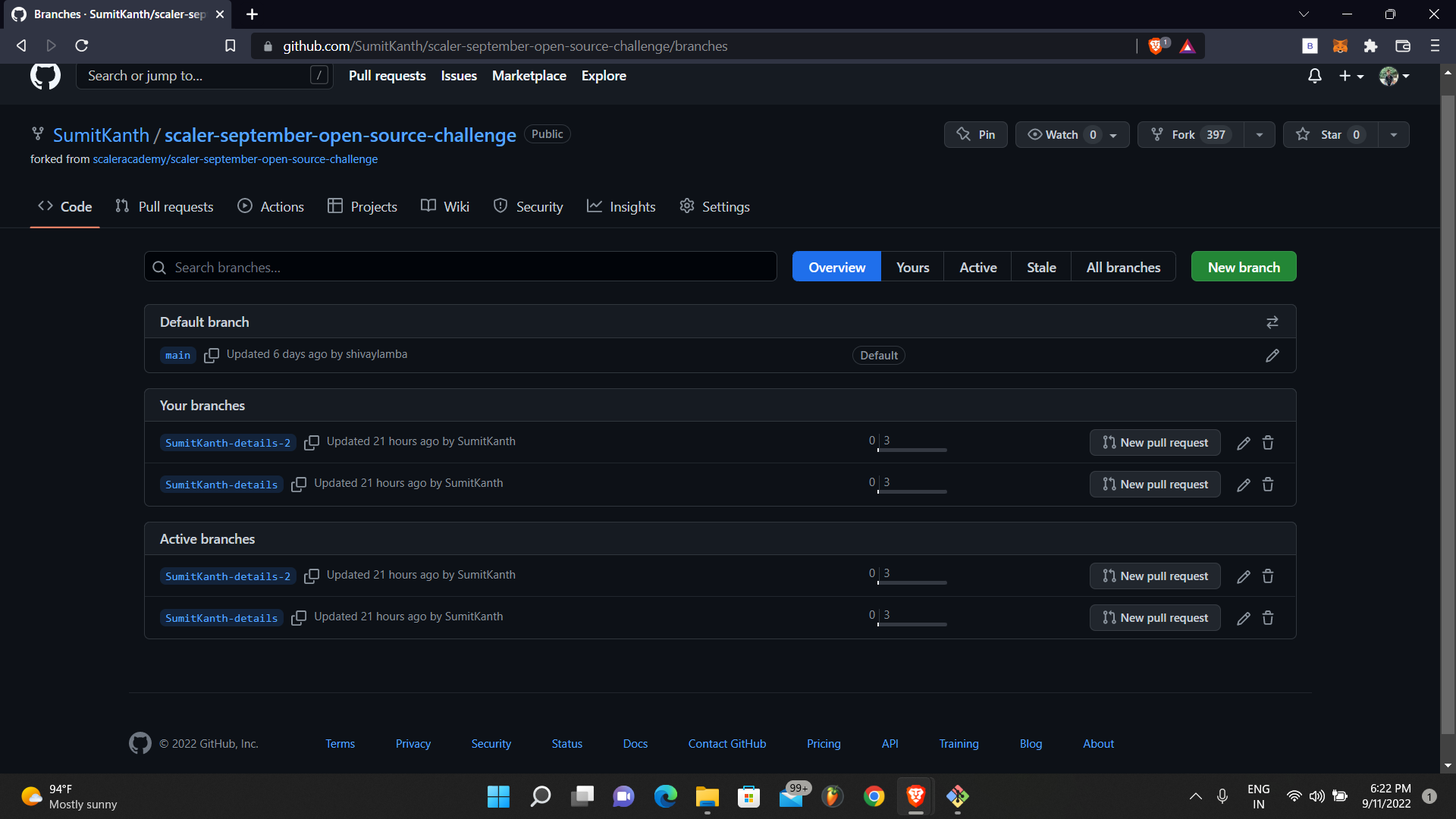Click the GitHub Octocat logo in the header
This screenshot has width=1456, height=819.
[45, 76]
